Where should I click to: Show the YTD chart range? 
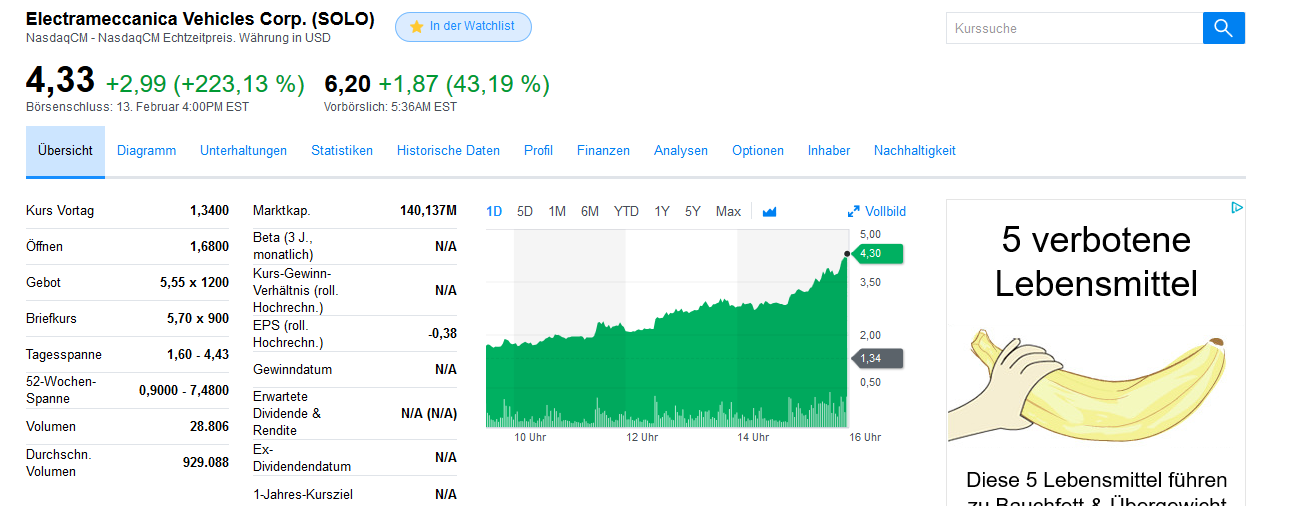(x=626, y=211)
